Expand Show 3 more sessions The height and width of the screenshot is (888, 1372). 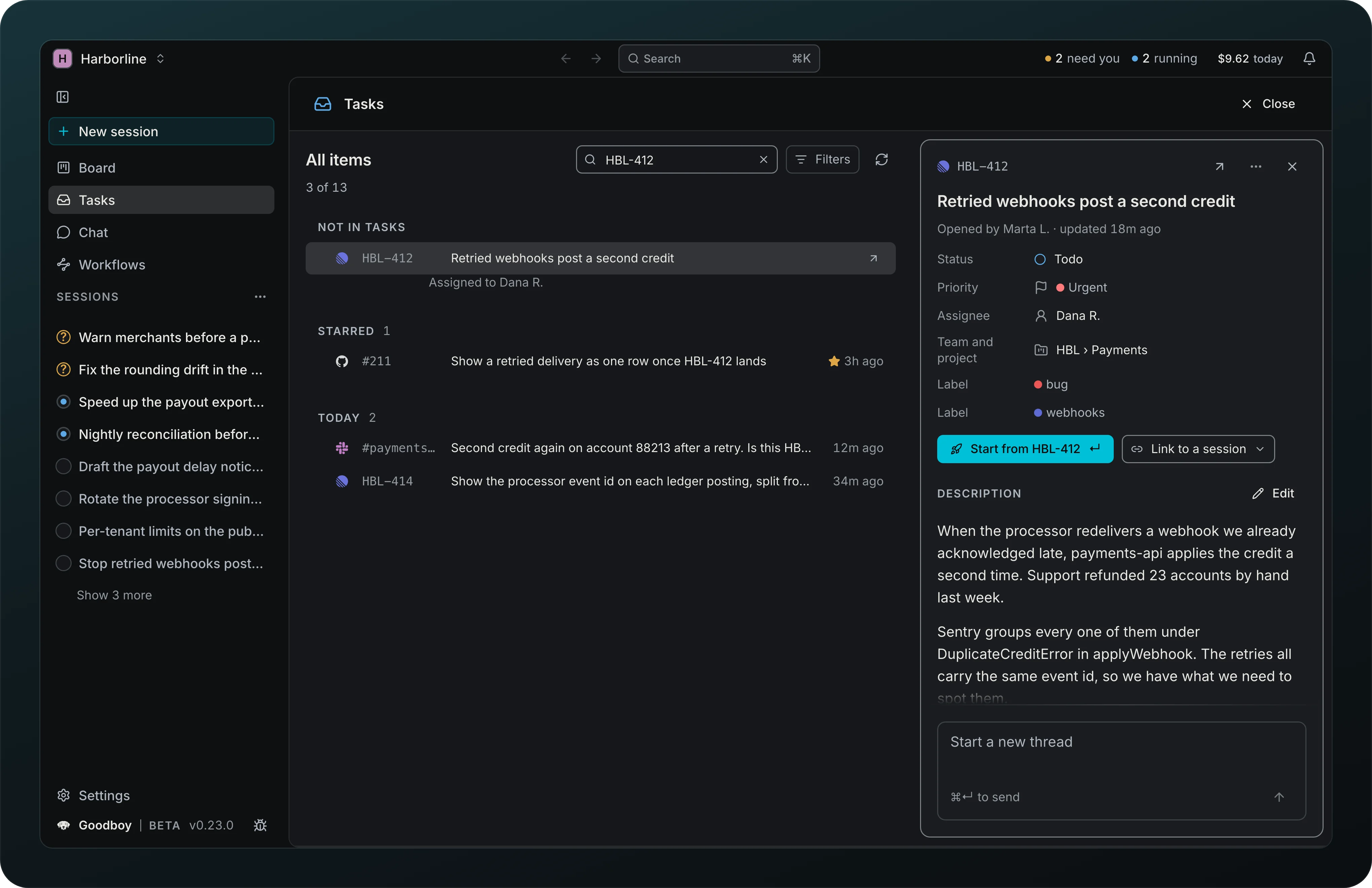[114, 595]
